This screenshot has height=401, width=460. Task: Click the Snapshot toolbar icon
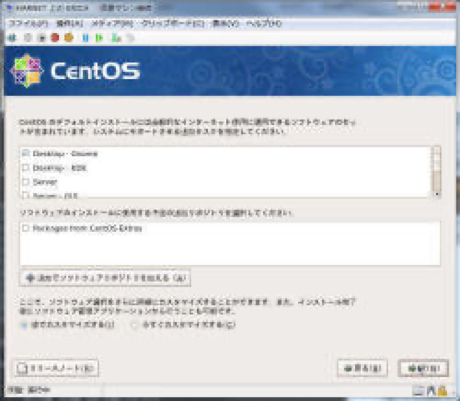(116, 38)
